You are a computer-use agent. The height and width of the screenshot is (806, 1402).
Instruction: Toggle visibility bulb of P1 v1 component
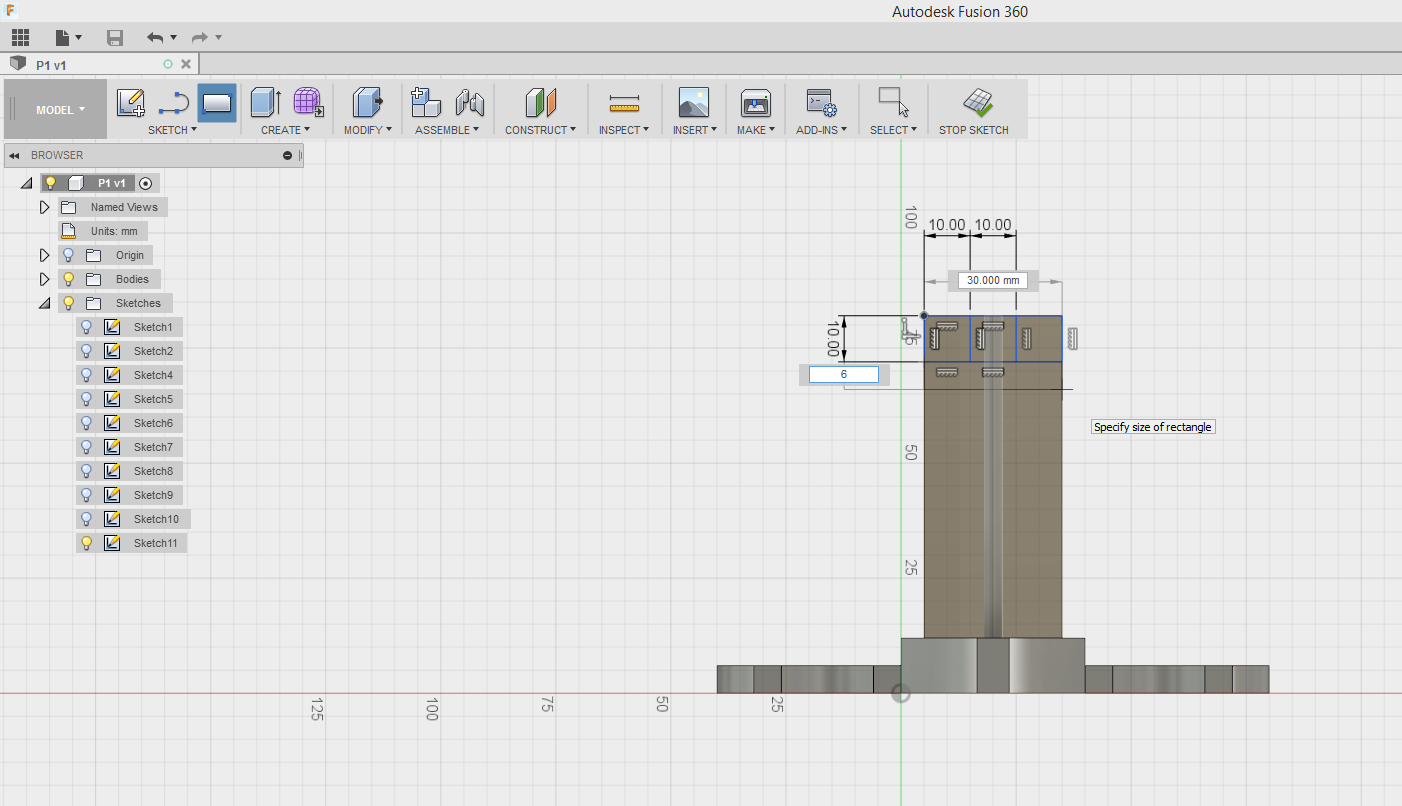51,183
